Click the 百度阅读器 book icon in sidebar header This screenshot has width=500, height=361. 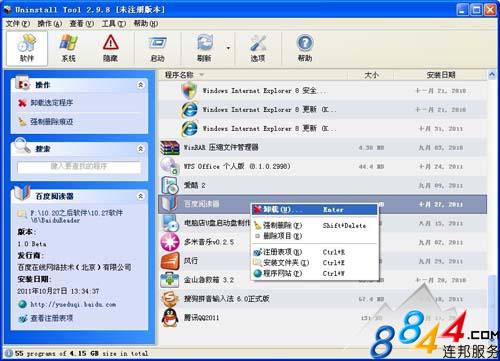[x=22, y=194]
